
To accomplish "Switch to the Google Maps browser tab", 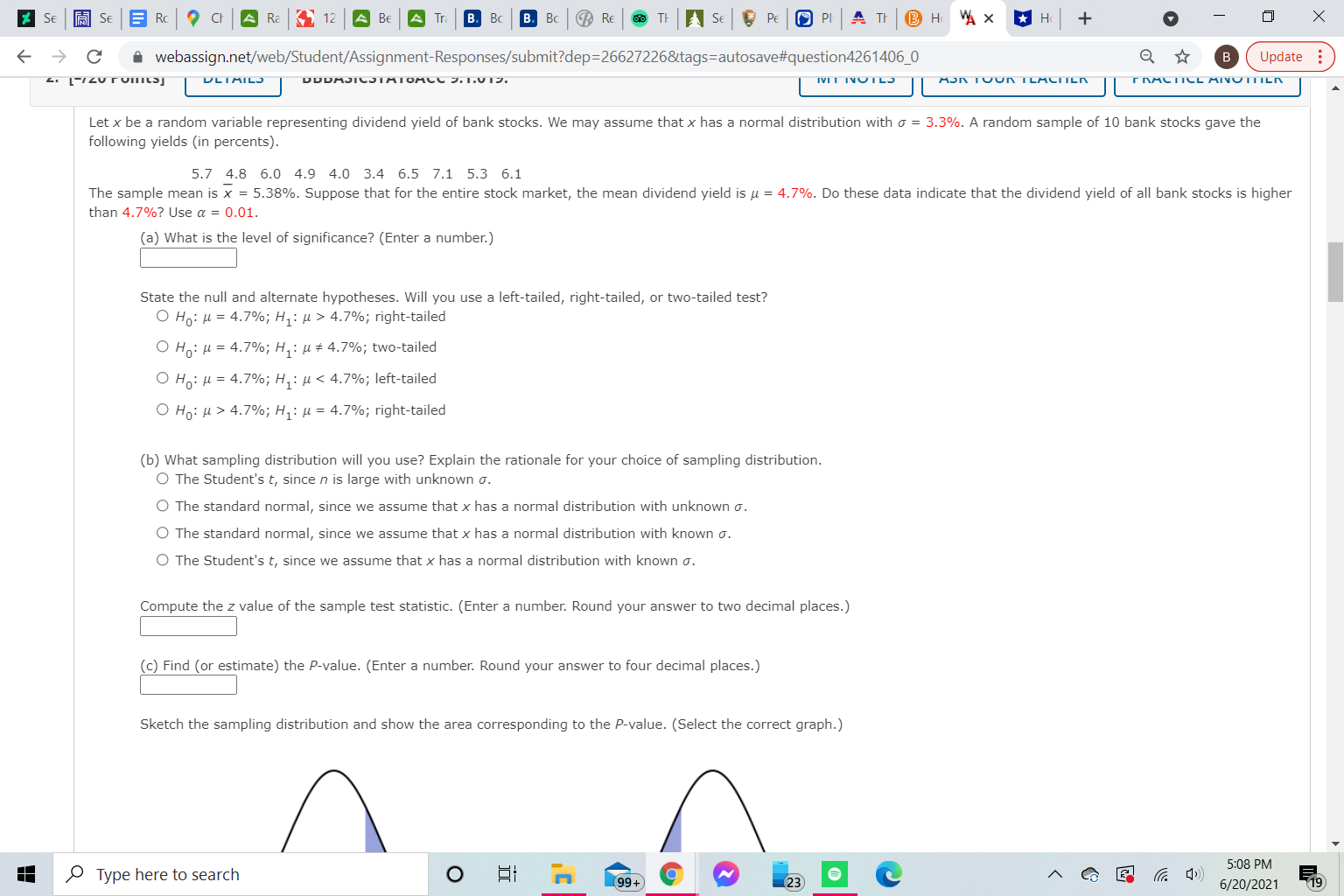I will [x=204, y=17].
